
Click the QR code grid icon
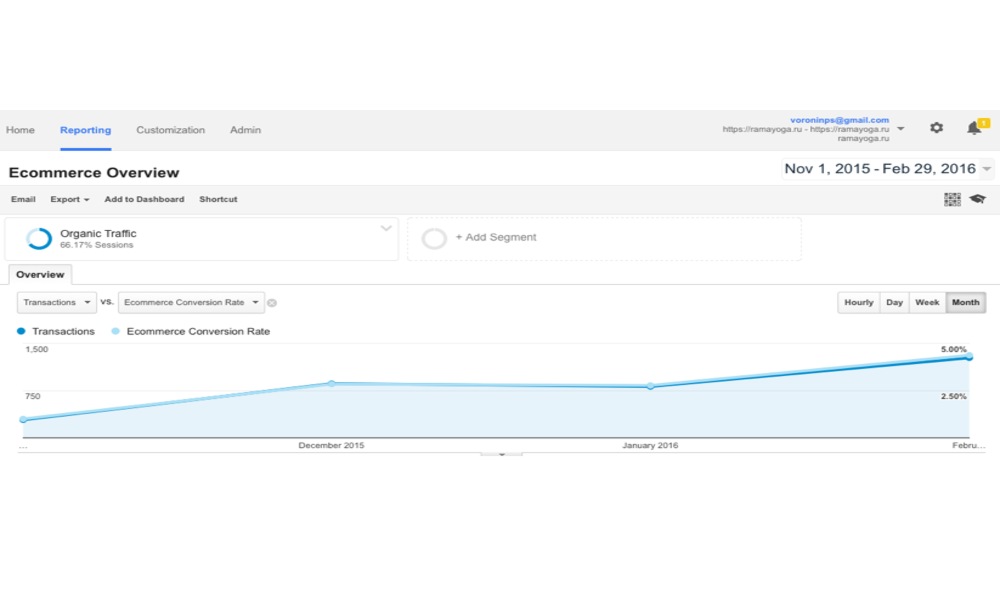(952, 199)
